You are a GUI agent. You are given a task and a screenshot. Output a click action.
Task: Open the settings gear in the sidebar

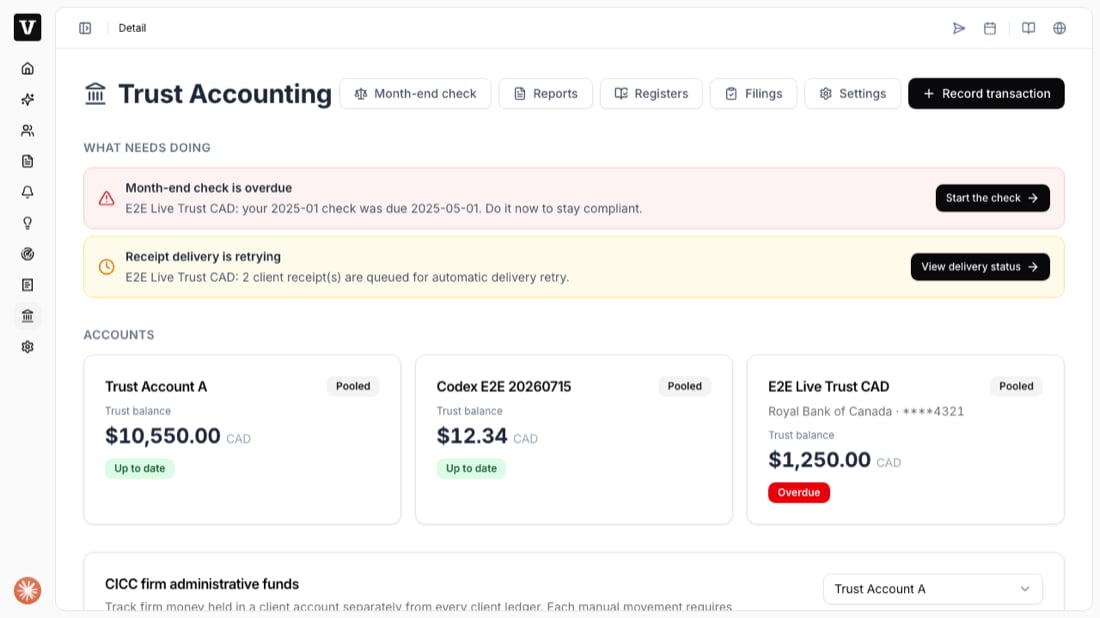tap(27, 346)
